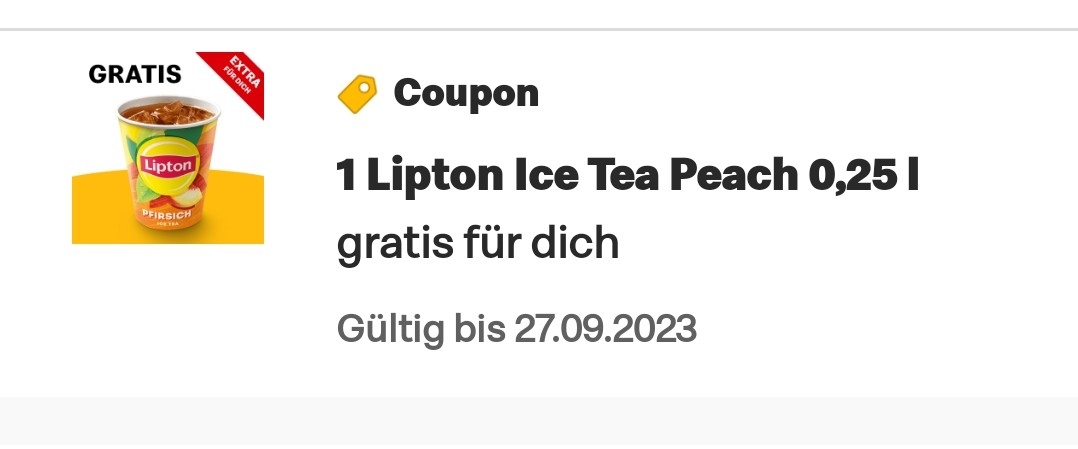The image size is (1078, 449).
Task: Click the hole in the coupon tag icon
Action: tap(364, 87)
